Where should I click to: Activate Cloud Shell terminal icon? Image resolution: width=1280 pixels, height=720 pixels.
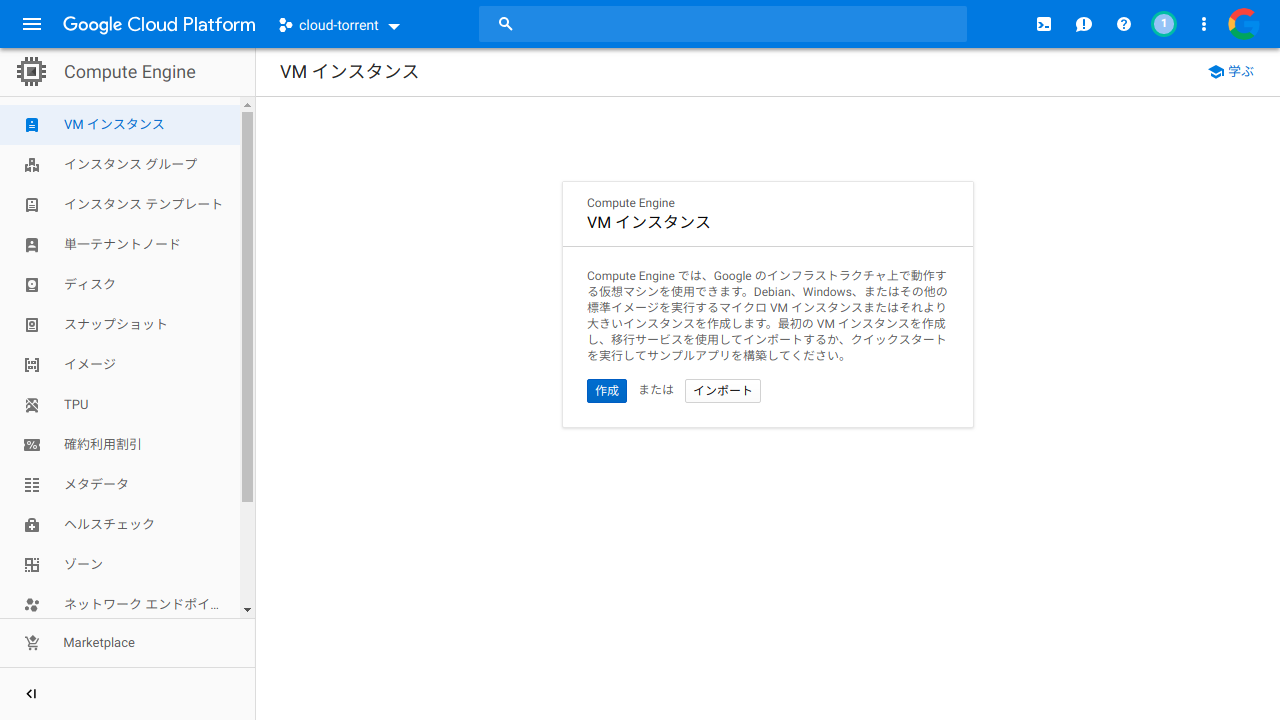1044,24
